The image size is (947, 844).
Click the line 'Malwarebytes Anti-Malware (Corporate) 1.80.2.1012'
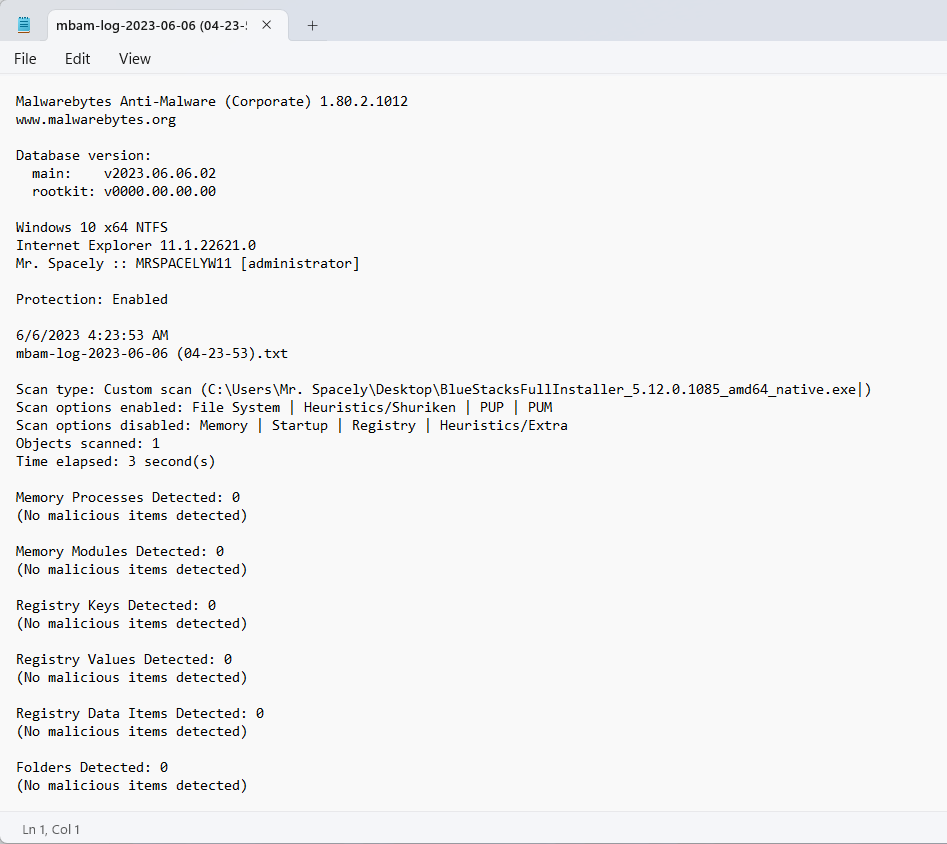click(x=212, y=101)
